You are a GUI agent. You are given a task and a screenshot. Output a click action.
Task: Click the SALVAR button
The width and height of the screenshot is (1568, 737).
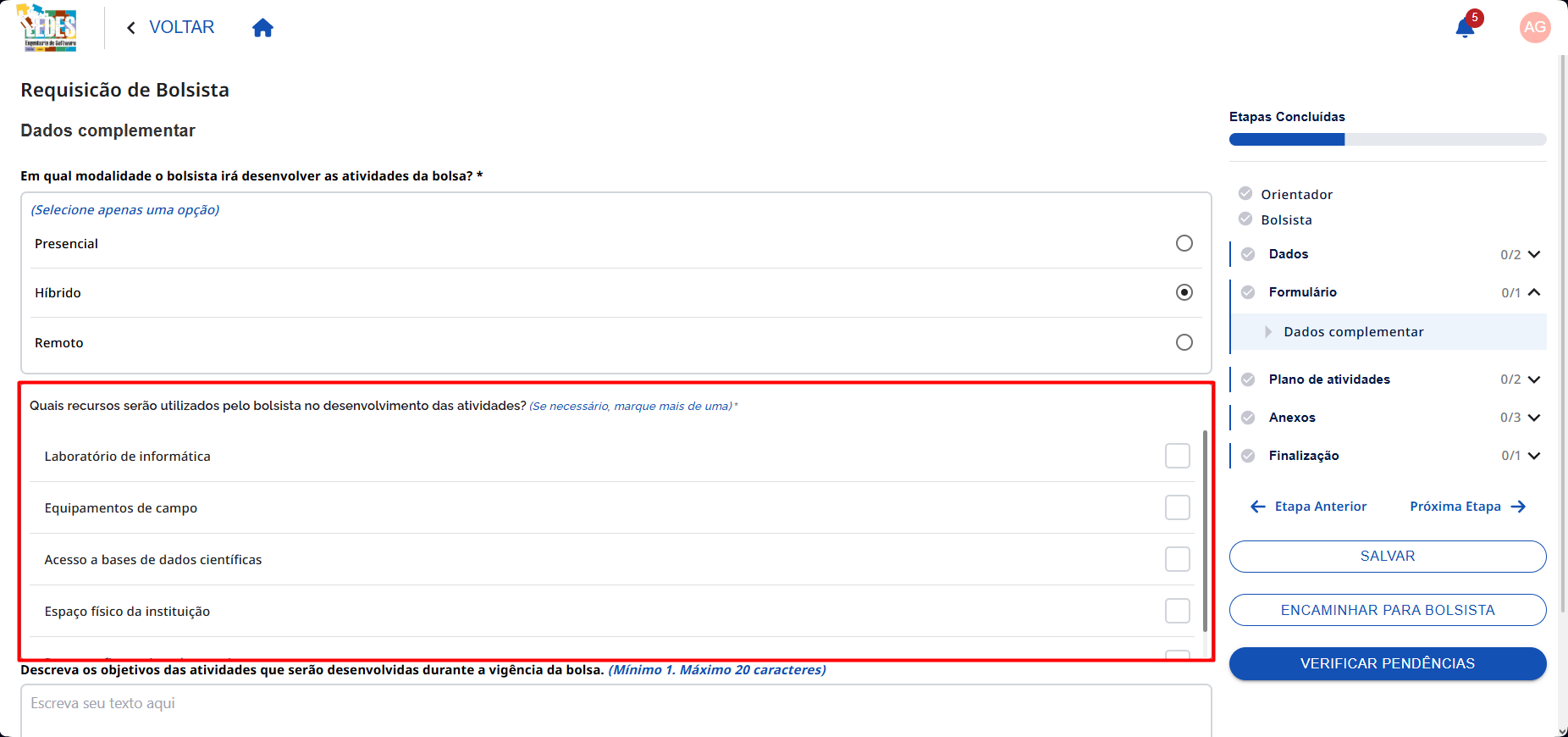coord(1388,557)
